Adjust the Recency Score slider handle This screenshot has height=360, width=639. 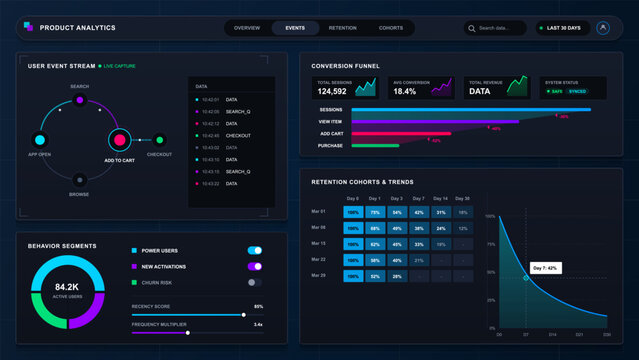(x=244, y=315)
